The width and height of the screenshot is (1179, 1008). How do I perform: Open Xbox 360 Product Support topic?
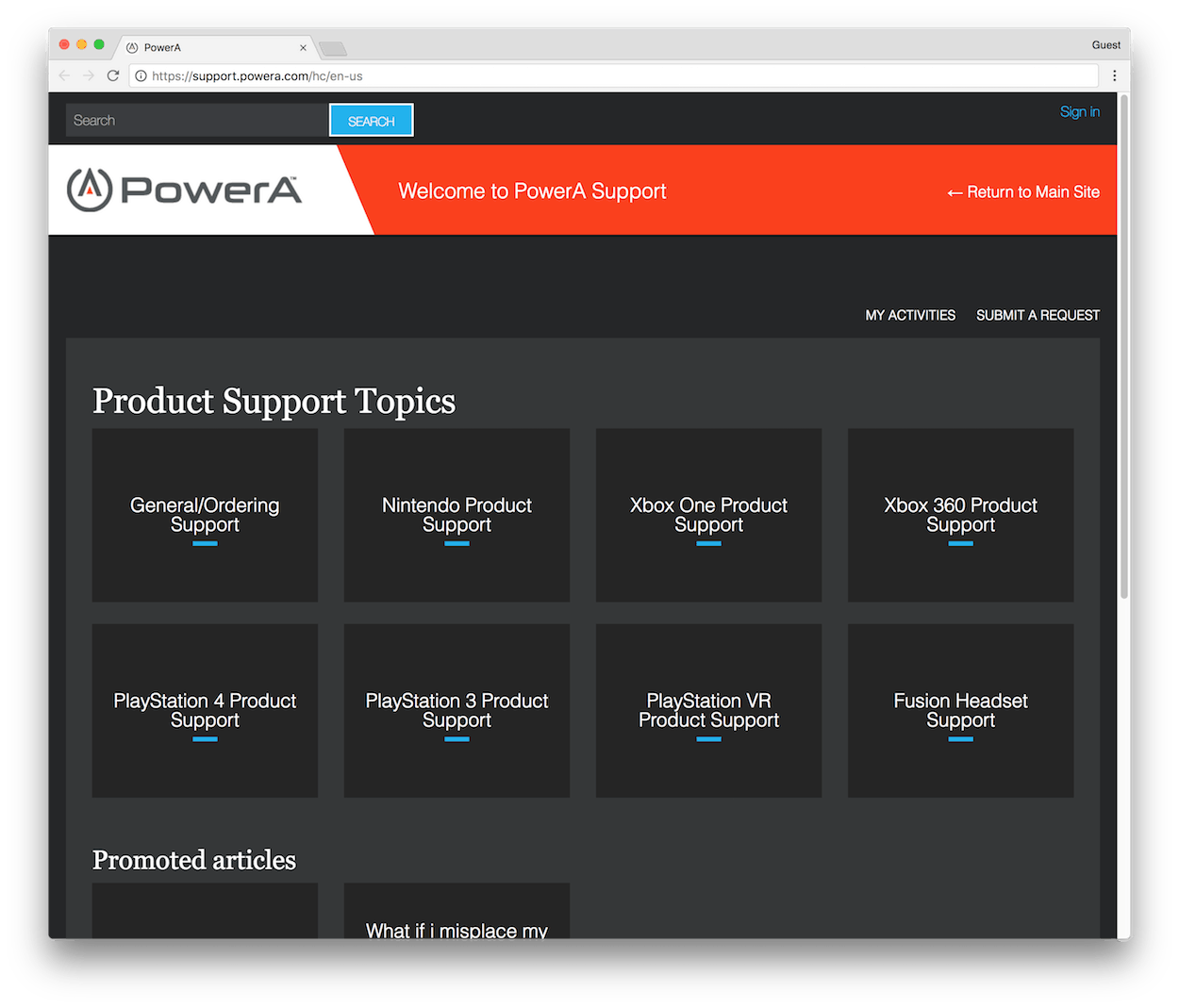tap(960, 515)
